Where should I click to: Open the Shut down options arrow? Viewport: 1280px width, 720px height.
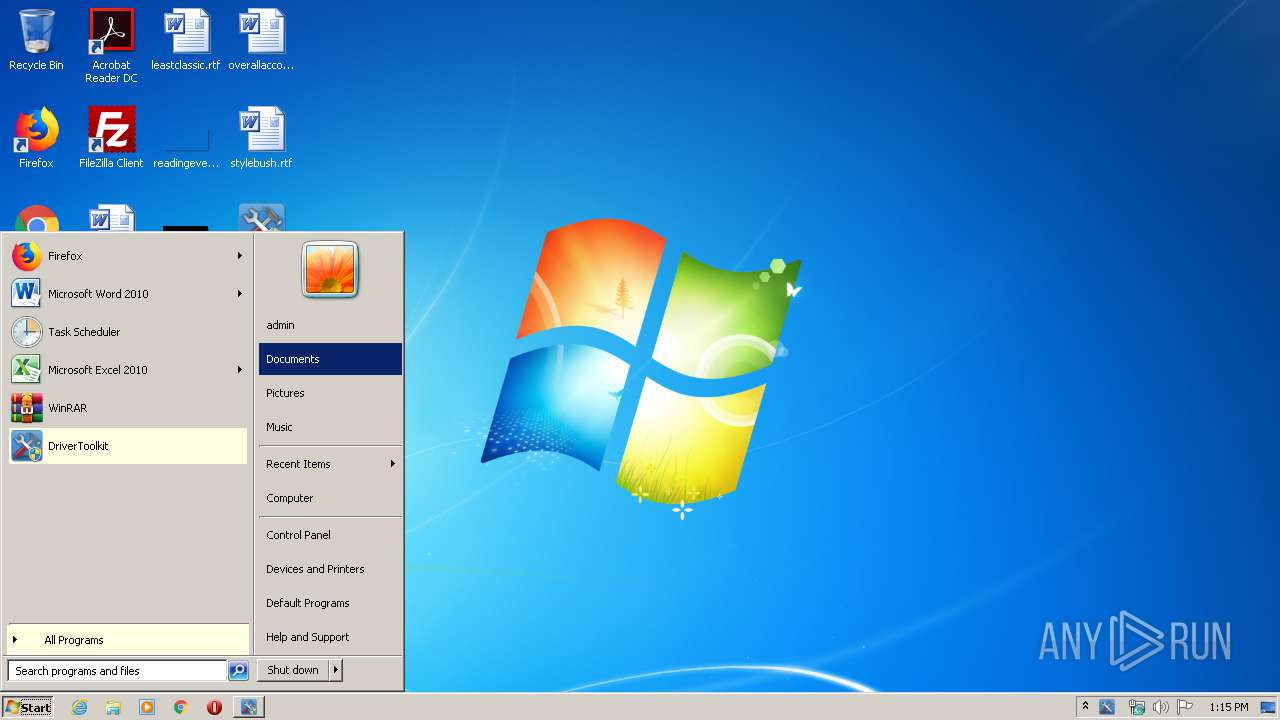[336, 670]
